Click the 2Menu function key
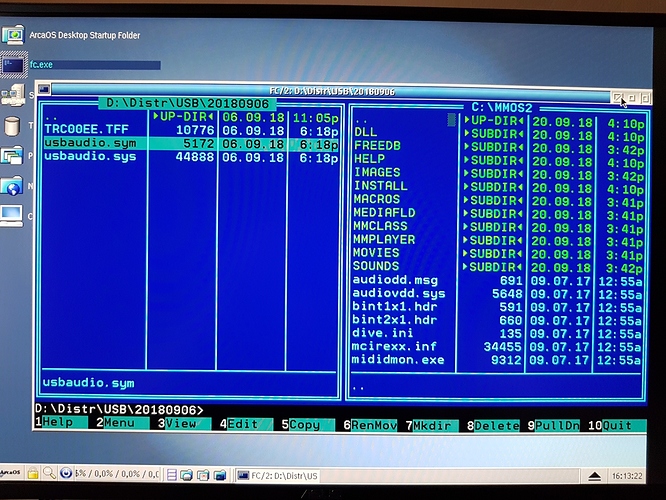Screen dimensions: 666x500 [x=122, y=423]
